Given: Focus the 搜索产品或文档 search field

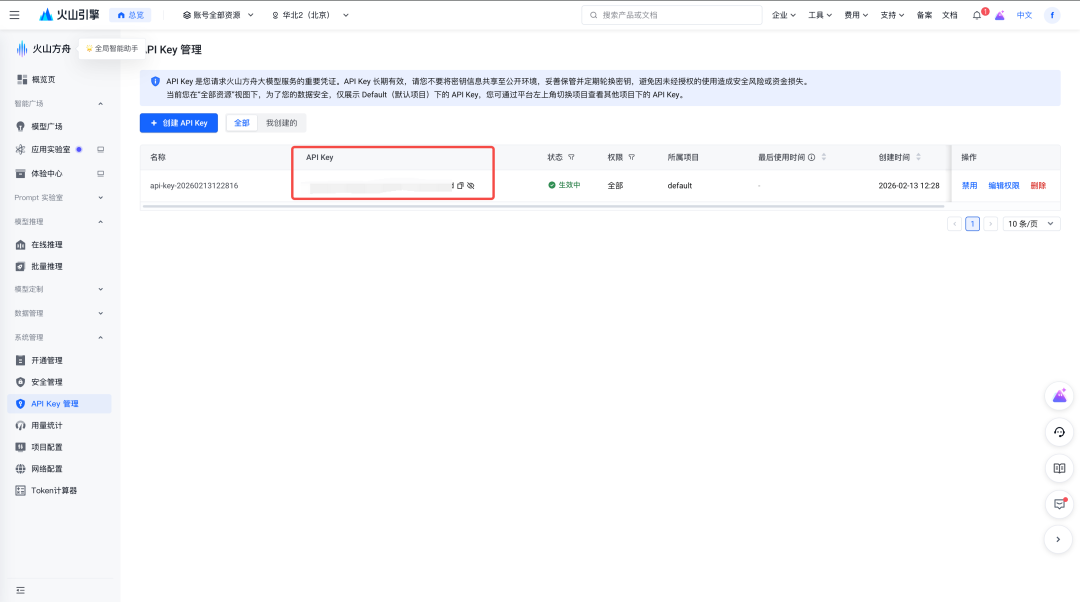Looking at the screenshot, I should pyautogui.click(x=672, y=15).
